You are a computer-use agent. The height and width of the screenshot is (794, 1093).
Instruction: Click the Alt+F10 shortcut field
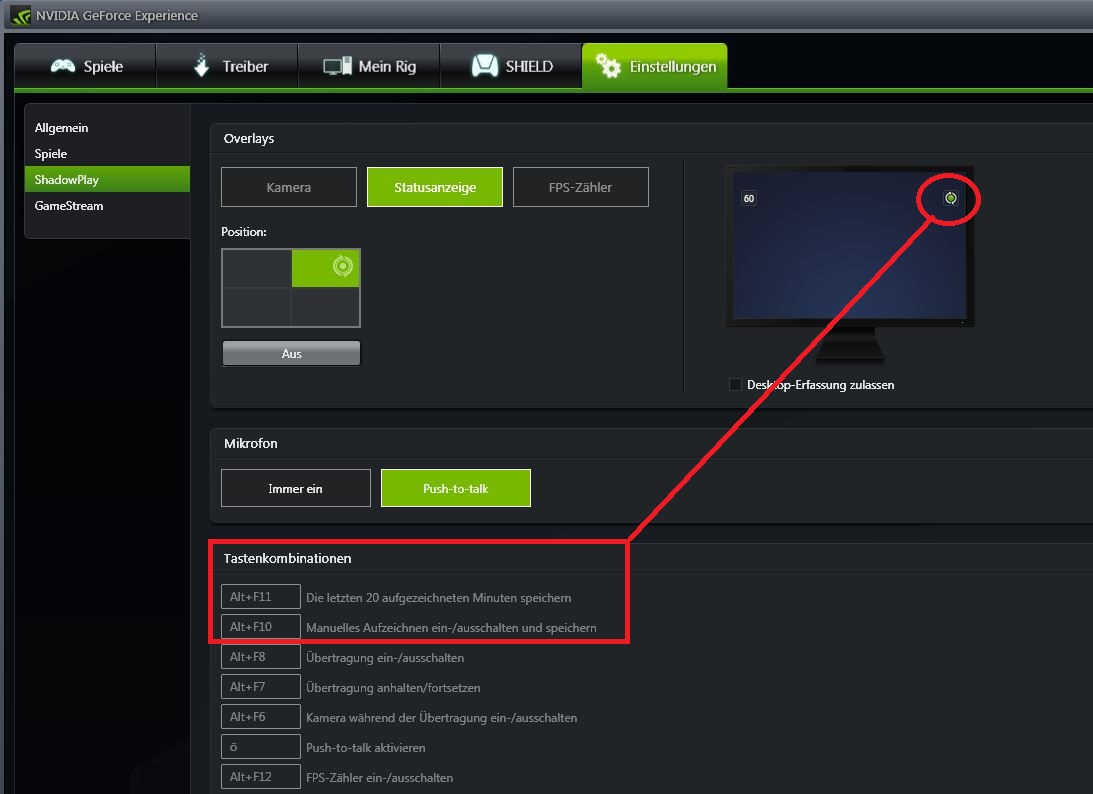coord(261,627)
